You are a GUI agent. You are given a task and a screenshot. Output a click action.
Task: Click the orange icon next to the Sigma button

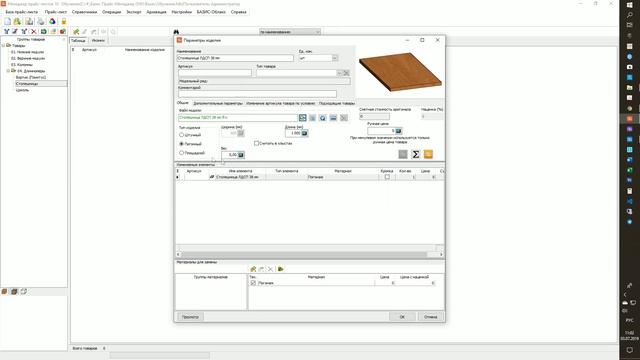pyautogui.click(x=428, y=154)
